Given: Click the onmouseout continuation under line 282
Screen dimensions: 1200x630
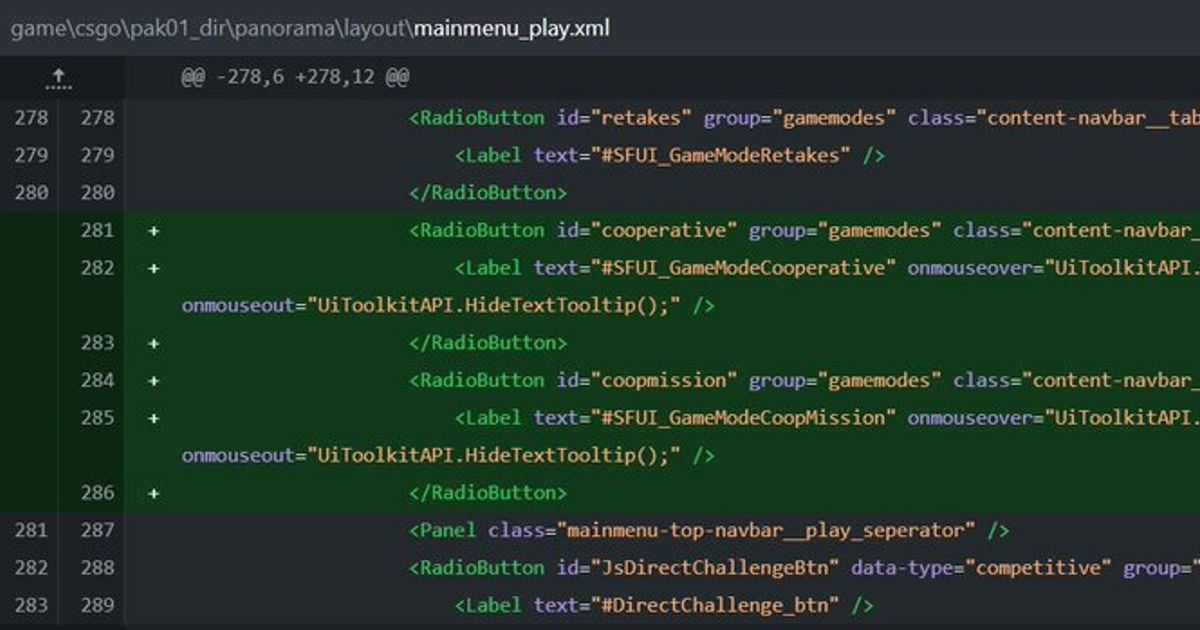Looking at the screenshot, I should pos(448,305).
